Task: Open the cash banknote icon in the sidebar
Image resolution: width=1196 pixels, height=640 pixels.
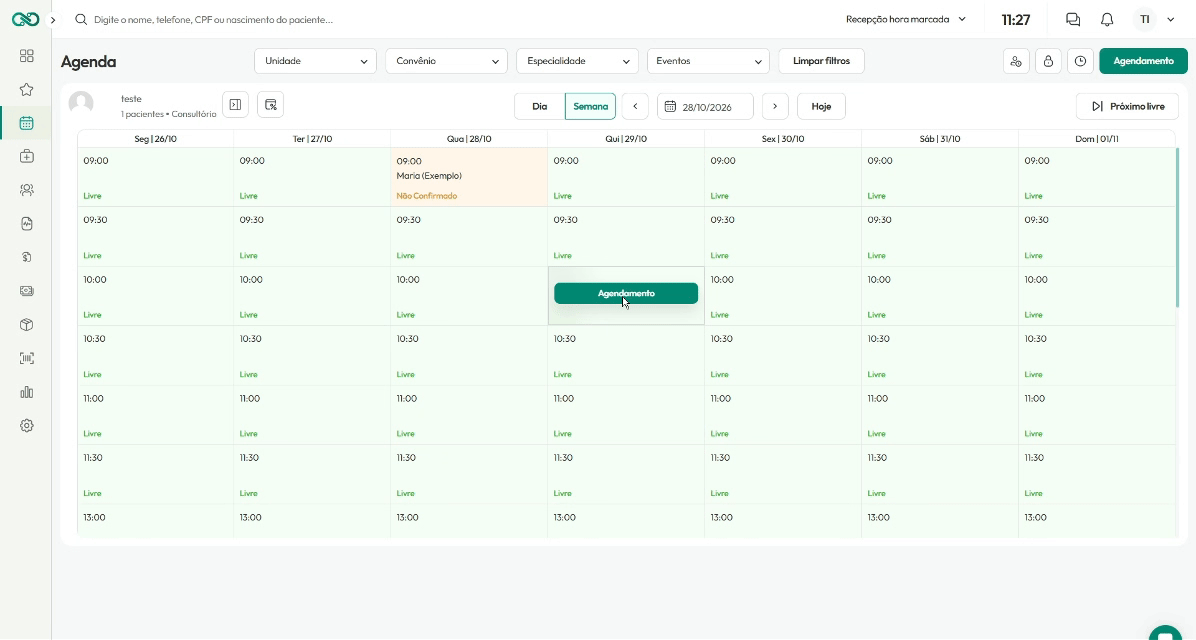Action: 27,291
